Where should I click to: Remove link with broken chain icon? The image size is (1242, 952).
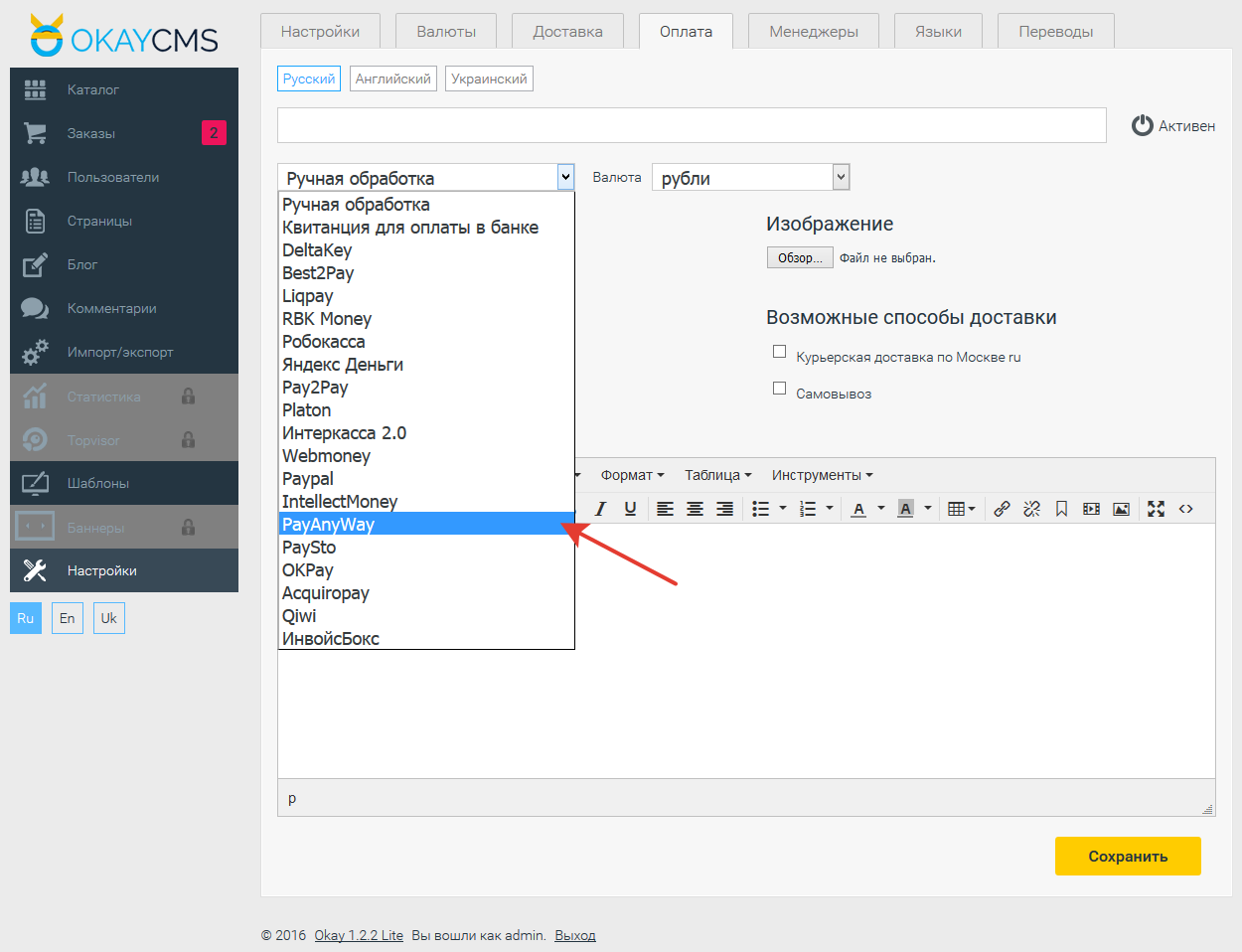[1031, 509]
